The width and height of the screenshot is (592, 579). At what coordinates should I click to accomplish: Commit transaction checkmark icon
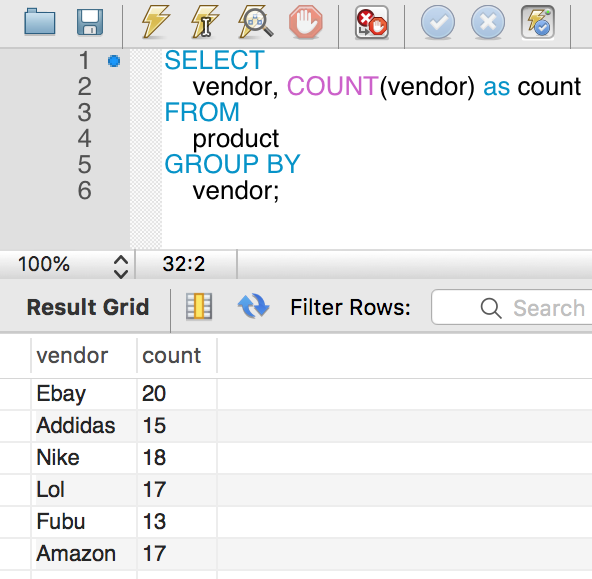tap(438, 22)
